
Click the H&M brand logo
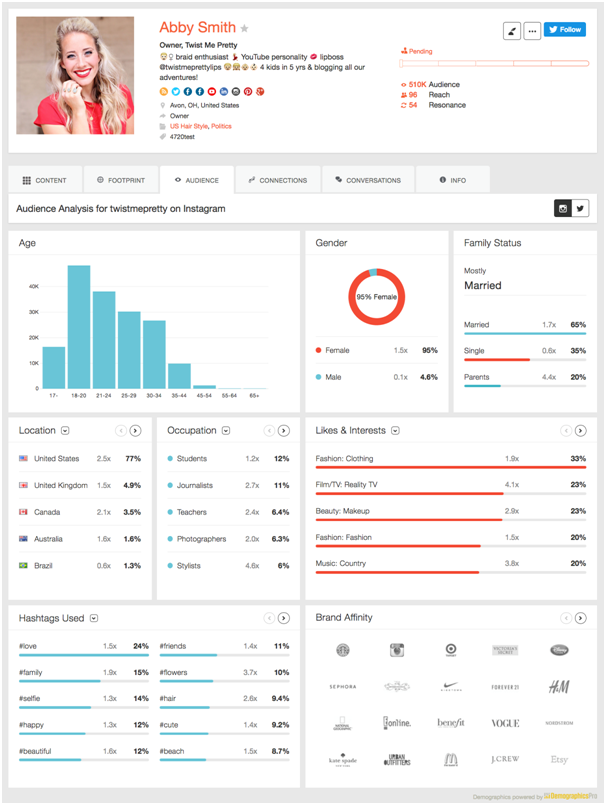tap(559, 687)
